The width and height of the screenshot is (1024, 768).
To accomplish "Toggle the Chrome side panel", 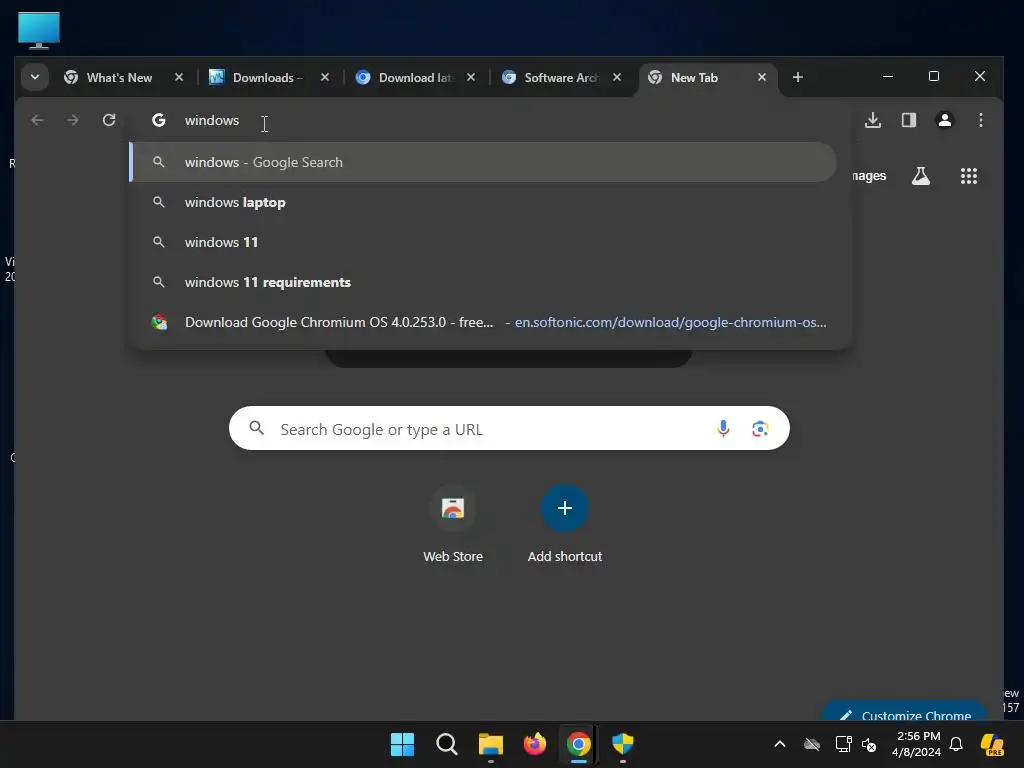I will click(908, 120).
